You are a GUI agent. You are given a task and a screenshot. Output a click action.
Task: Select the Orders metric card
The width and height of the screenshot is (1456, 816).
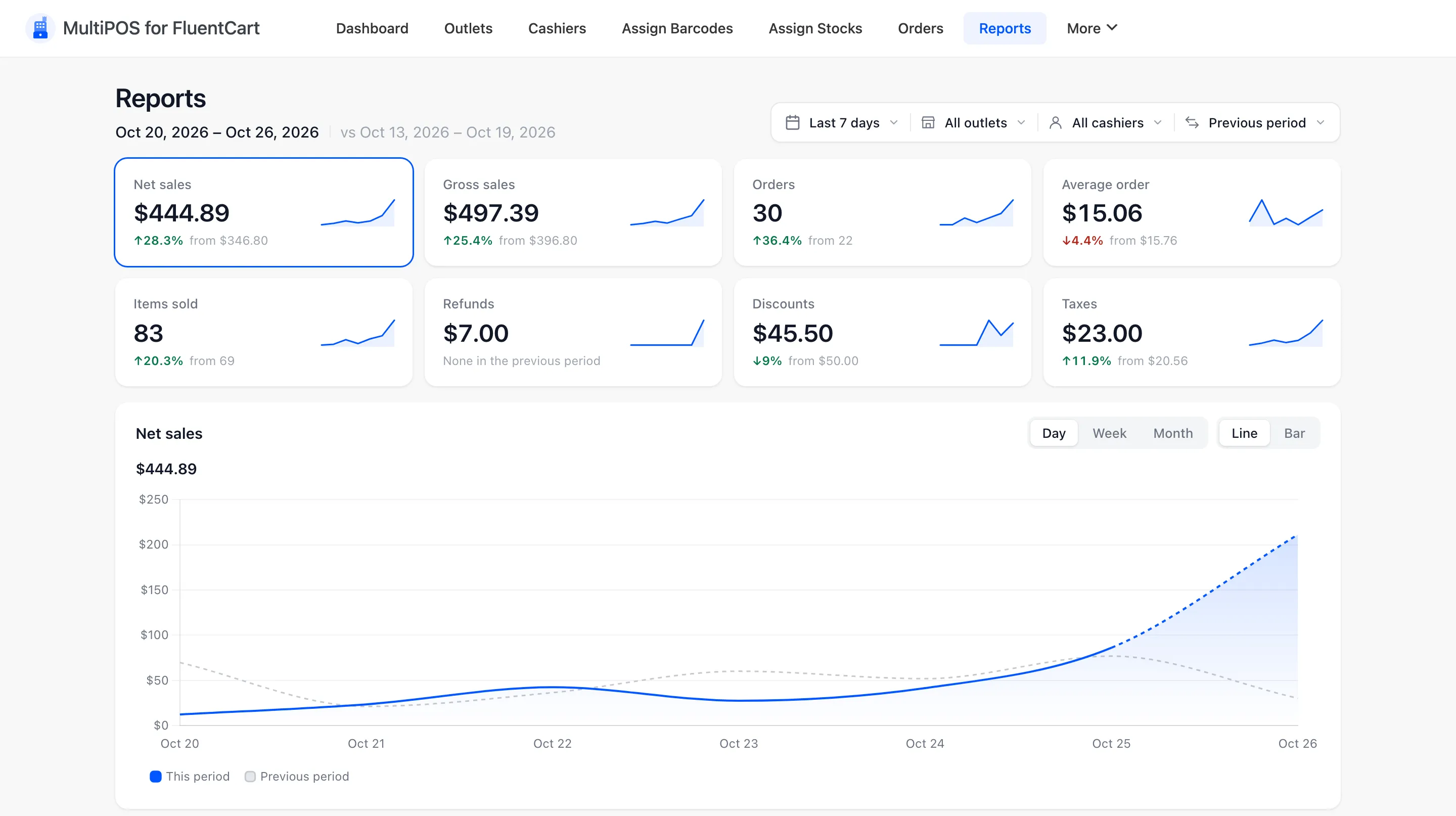pyautogui.click(x=882, y=212)
